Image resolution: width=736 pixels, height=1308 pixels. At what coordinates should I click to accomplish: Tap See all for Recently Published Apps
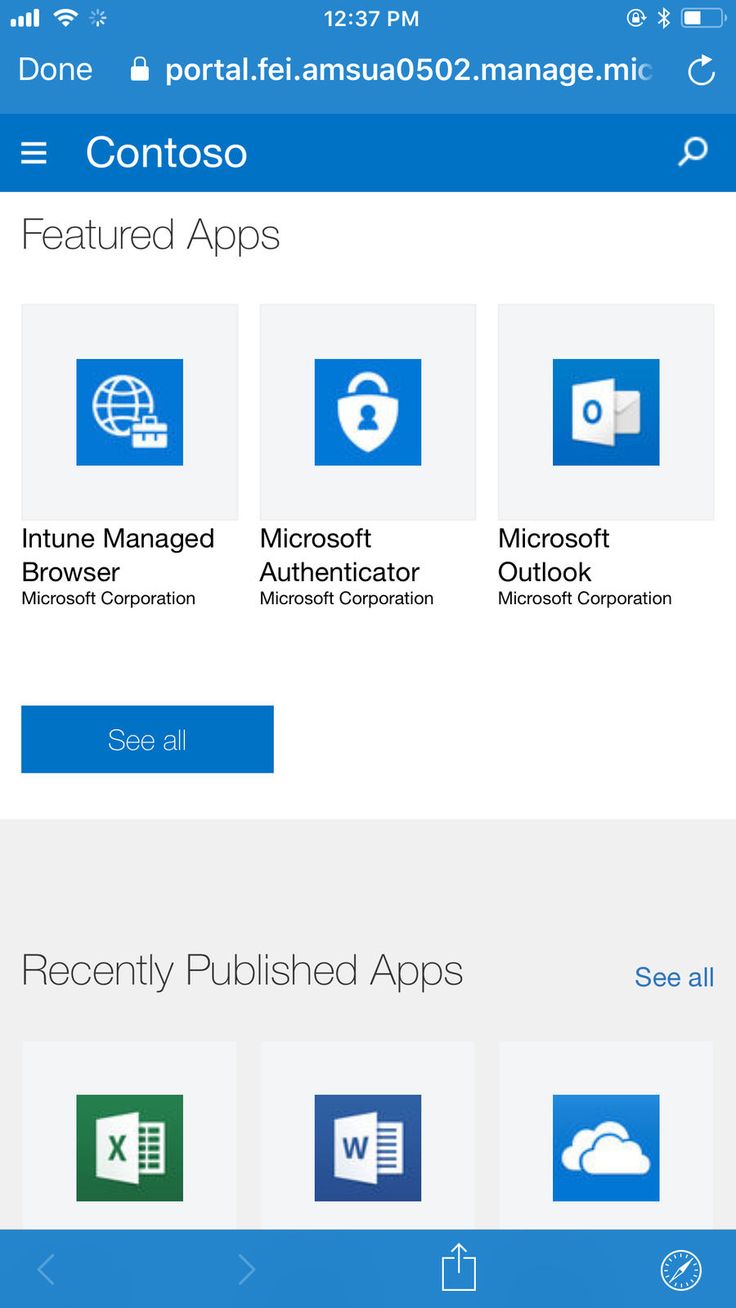pyautogui.click(x=674, y=977)
